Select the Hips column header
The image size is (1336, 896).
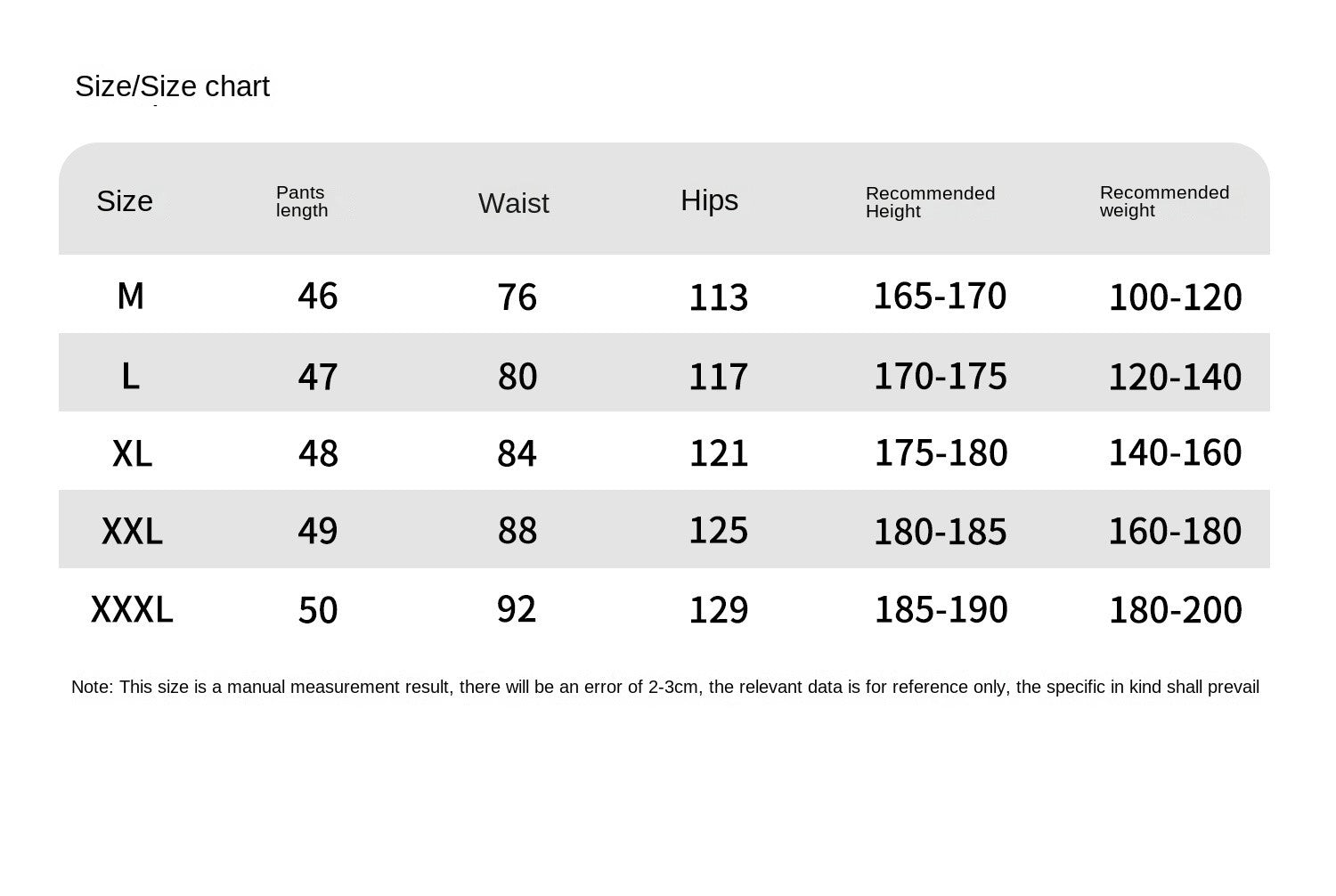709,200
